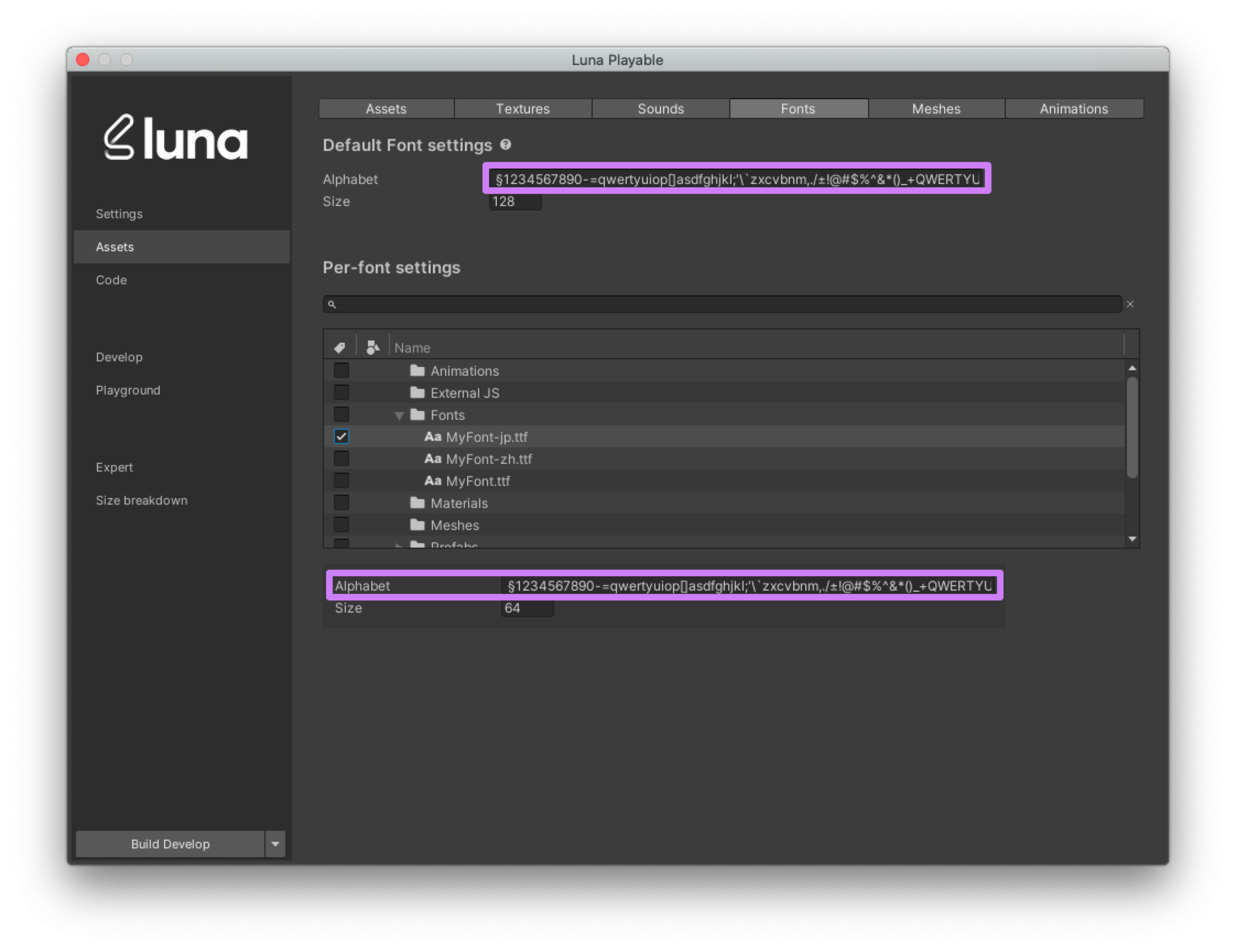Check the Fonts folder checkbox
The image size is (1236, 952).
click(341, 414)
